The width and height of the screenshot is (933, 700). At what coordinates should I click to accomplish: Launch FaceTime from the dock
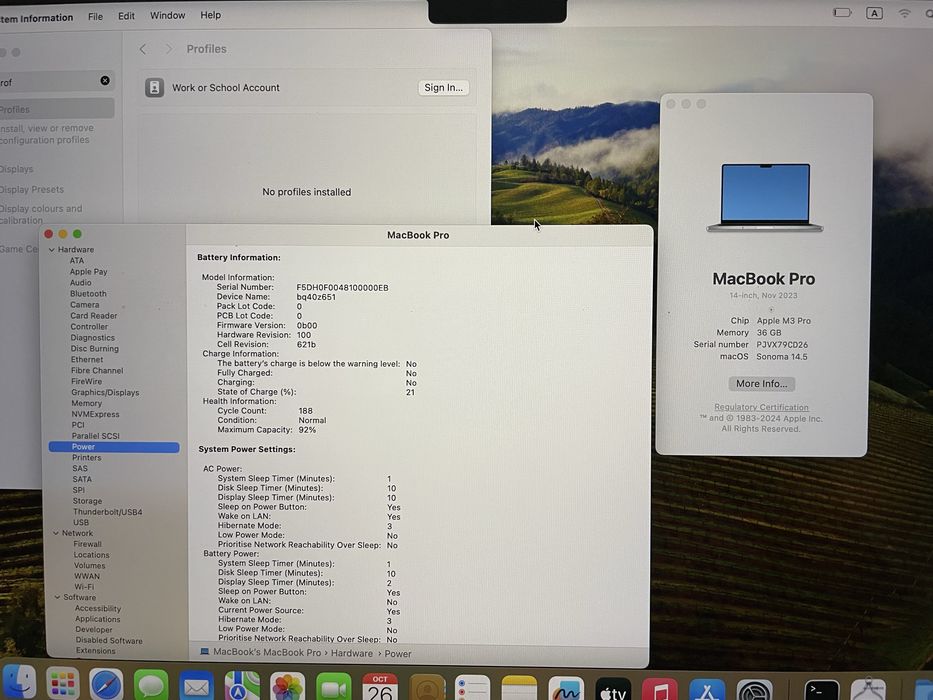click(334, 688)
